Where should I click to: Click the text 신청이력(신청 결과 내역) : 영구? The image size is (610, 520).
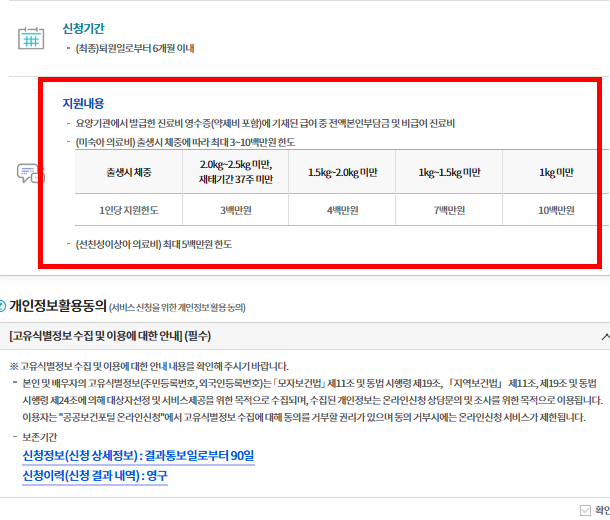(x=95, y=476)
